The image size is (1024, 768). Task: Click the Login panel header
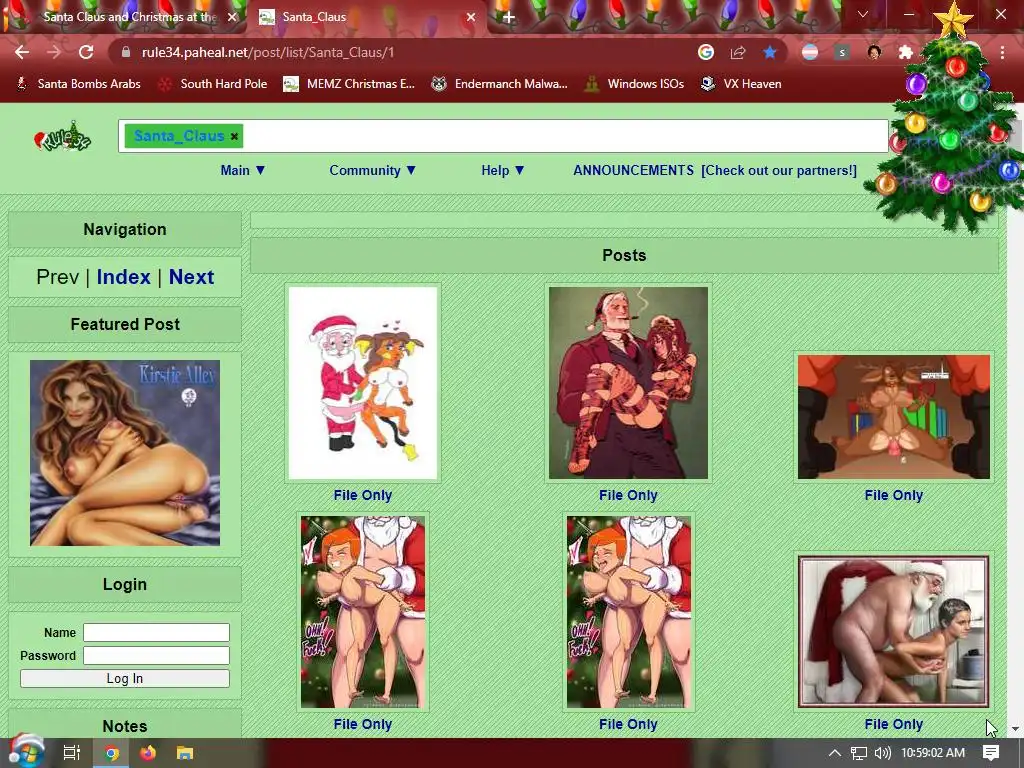pyautogui.click(x=125, y=584)
